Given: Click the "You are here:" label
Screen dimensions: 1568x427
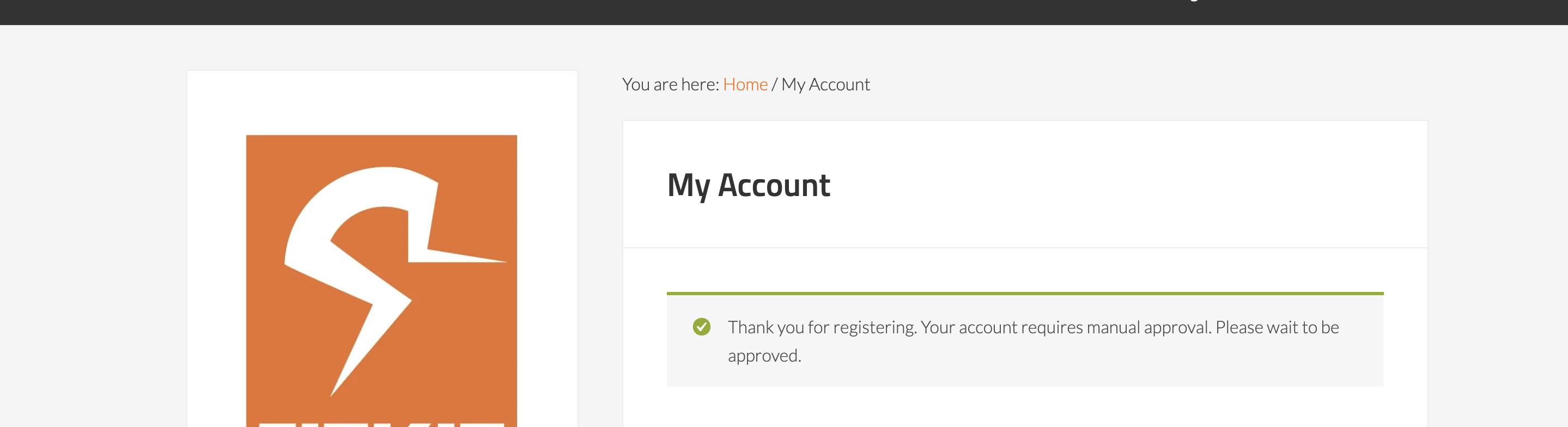Looking at the screenshot, I should point(670,84).
